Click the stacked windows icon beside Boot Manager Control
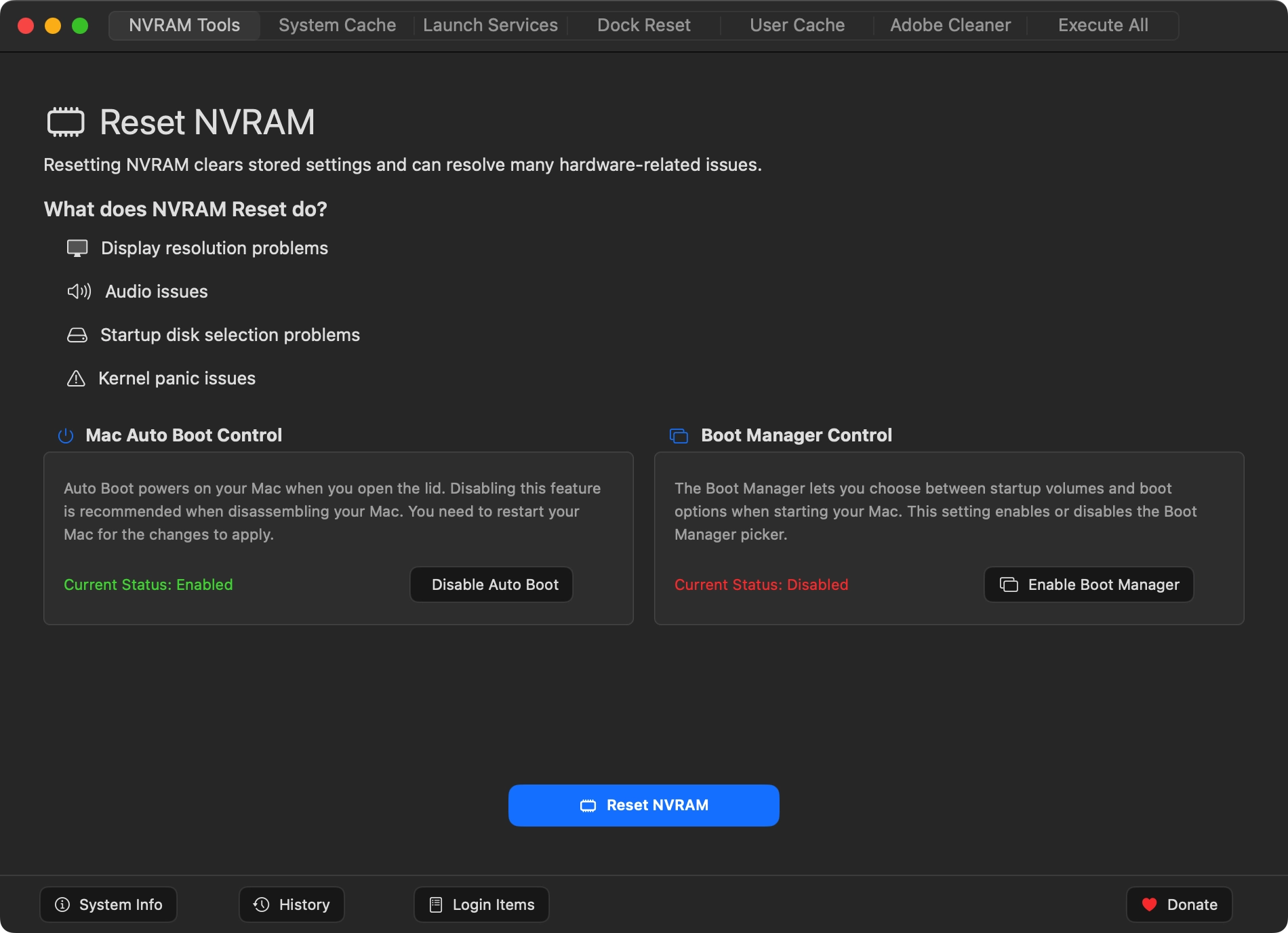 [679, 435]
